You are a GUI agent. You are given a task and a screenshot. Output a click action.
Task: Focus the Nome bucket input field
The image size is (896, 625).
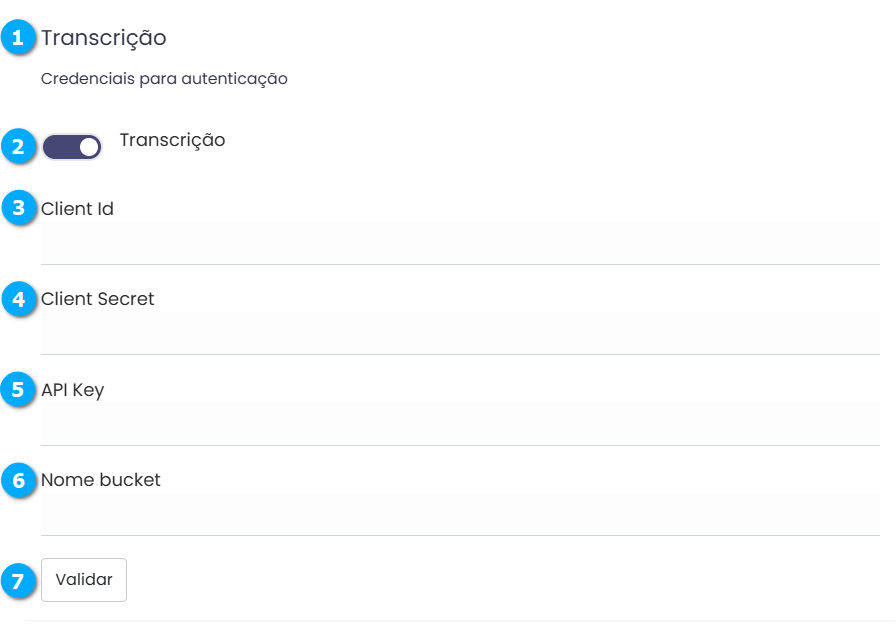point(460,514)
